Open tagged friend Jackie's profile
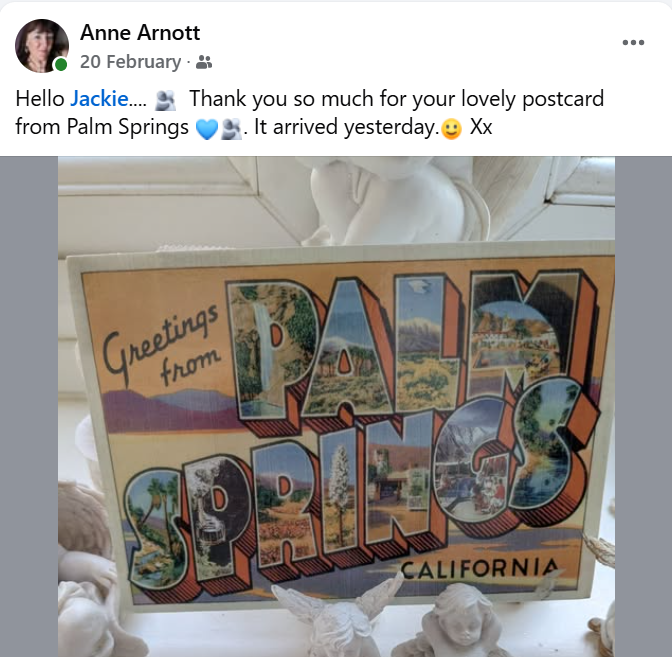 point(99,99)
